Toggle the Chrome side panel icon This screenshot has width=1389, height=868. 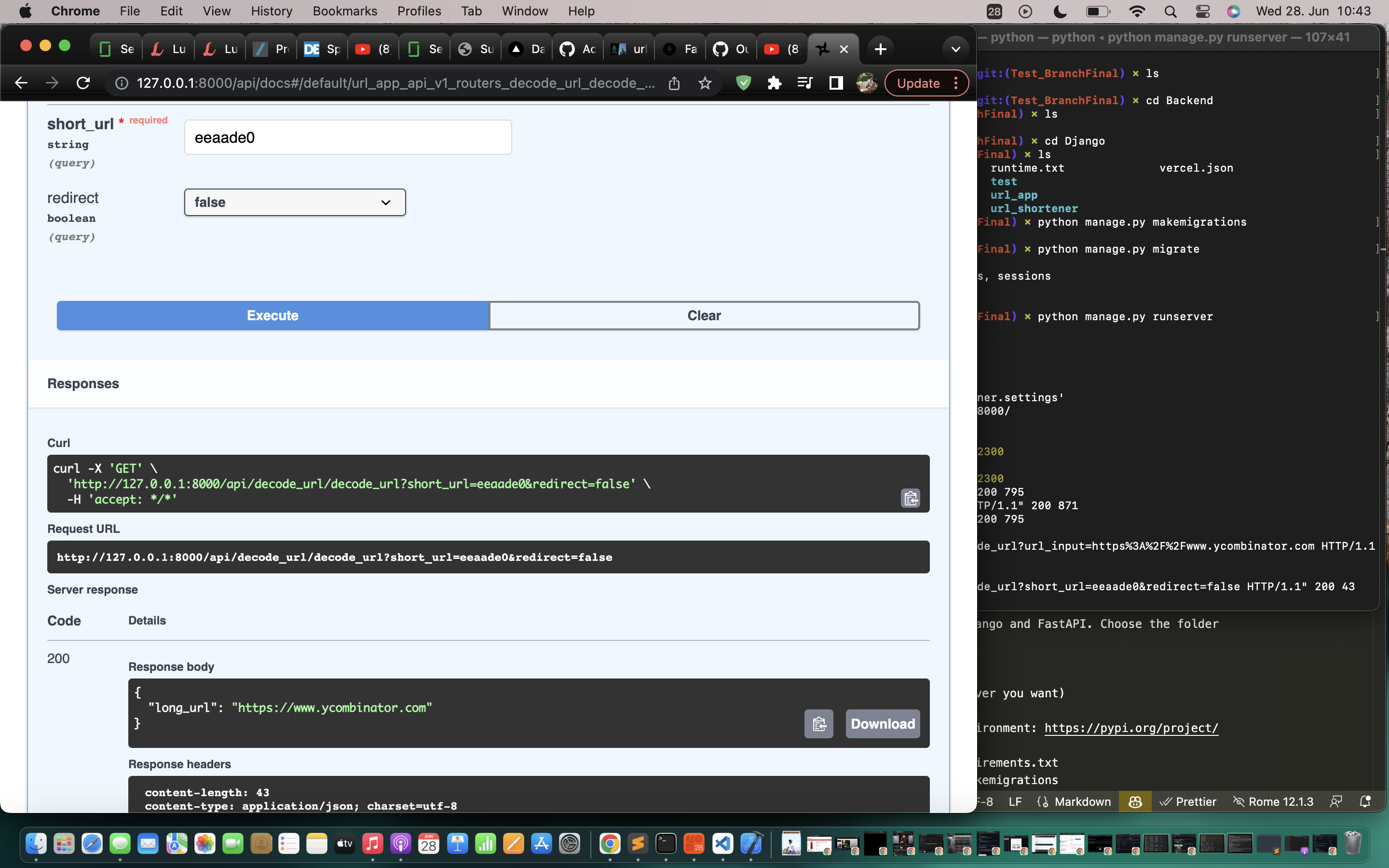pos(836,83)
